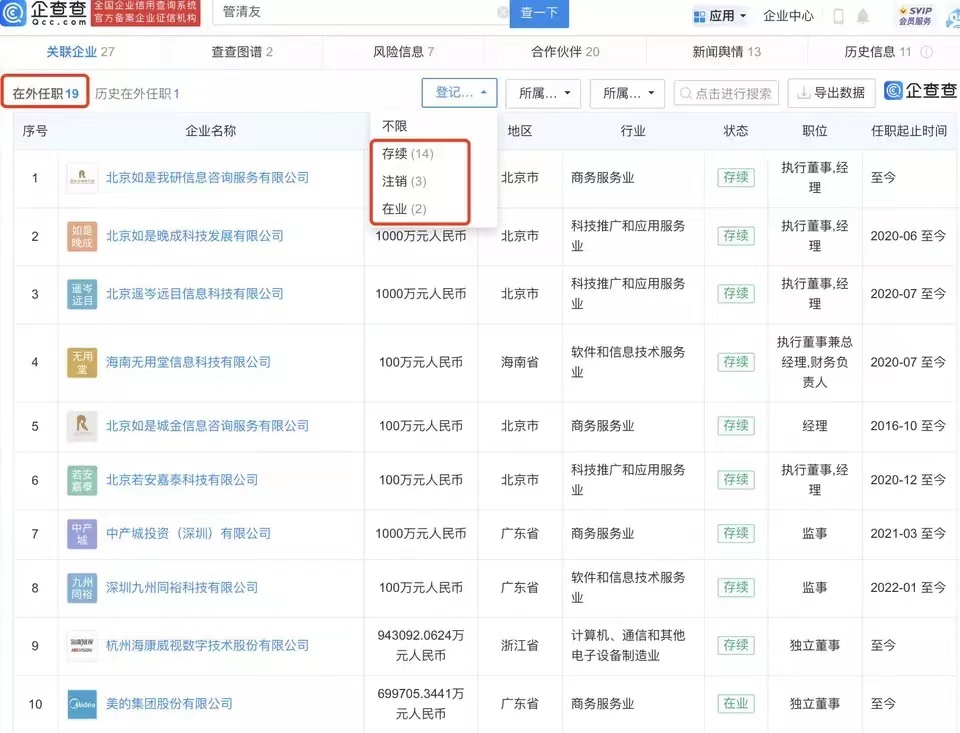The width and height of the screenshot is (960, 733).
Task: Click the 点击进行搜索 search field
Action: (x=726, y=93)
